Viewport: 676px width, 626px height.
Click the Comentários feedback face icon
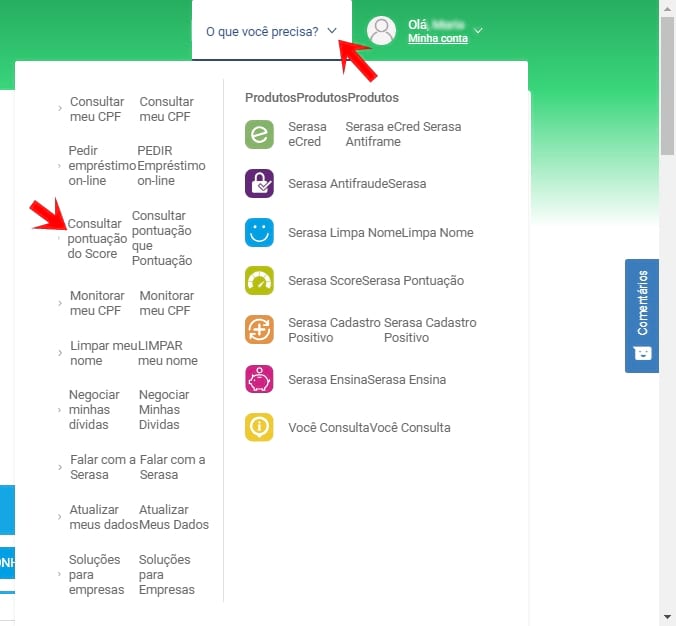point(642,354)
